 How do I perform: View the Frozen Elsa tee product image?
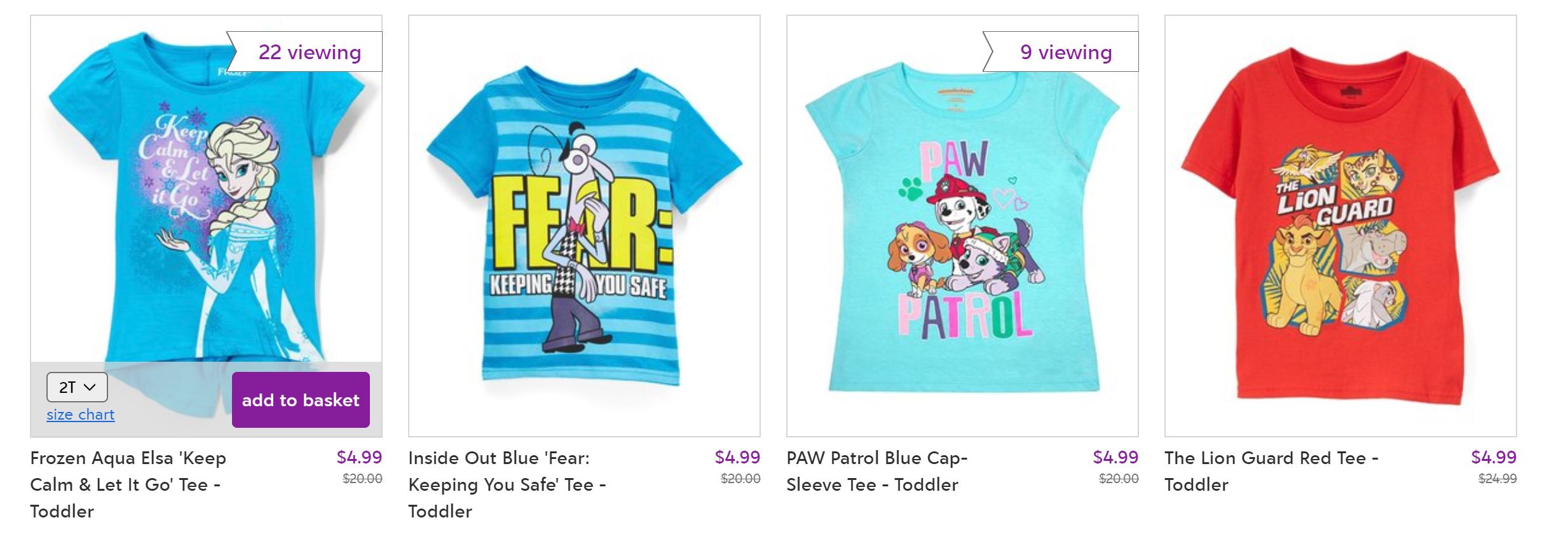coord(206,210)
